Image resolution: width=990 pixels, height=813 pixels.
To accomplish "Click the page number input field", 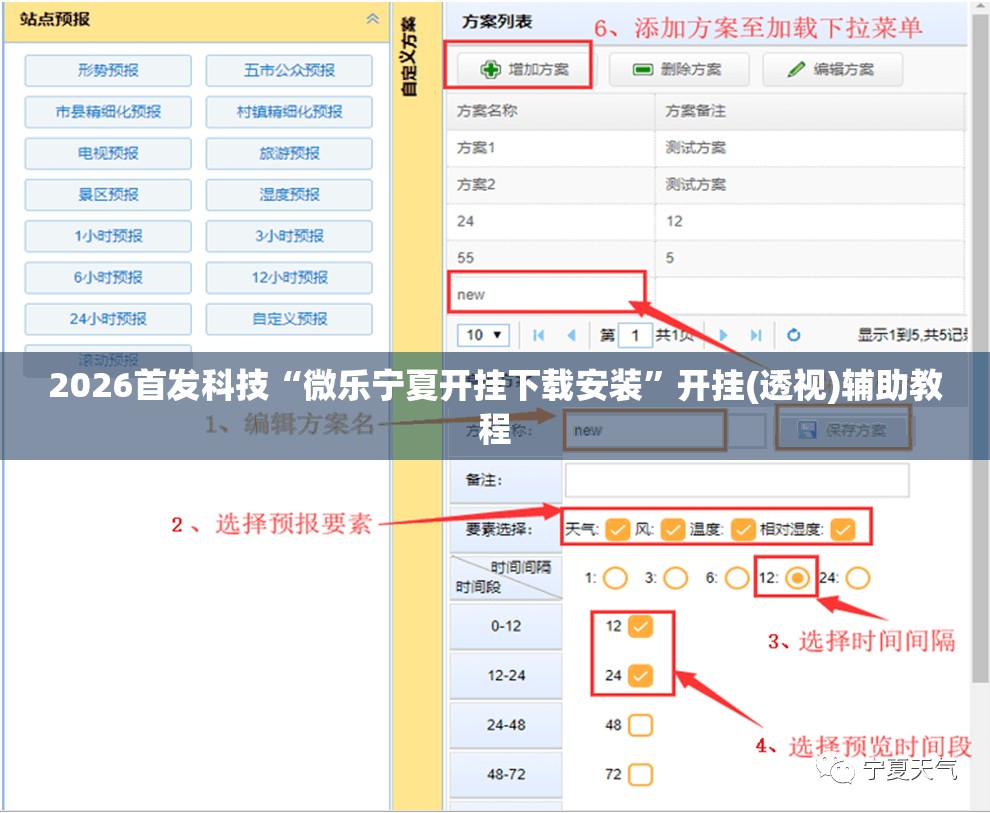I will click(635, 335).
